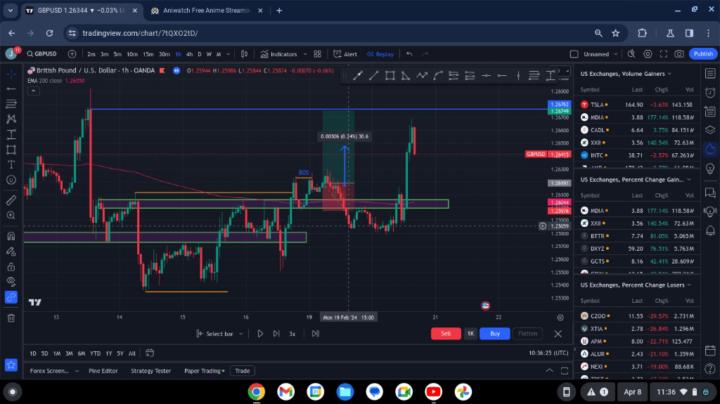This screenshot has width=720, height=404.
Task: Close the replay toolbar
Action: point(558,334)
